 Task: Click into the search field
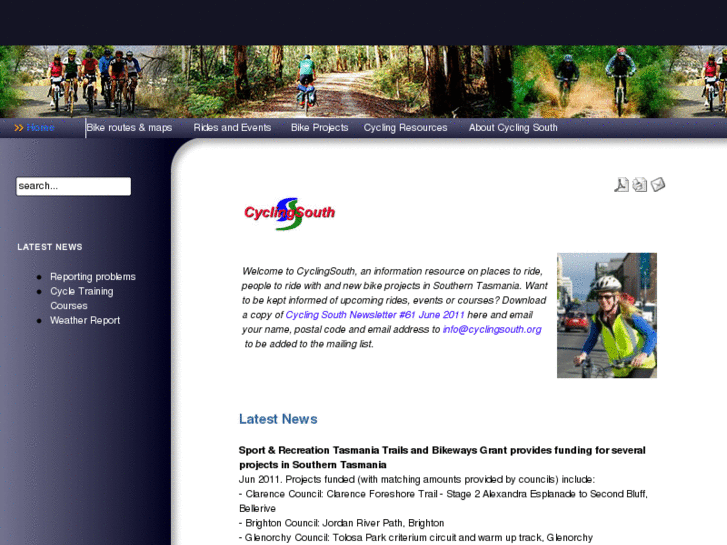tap(73, 186)
